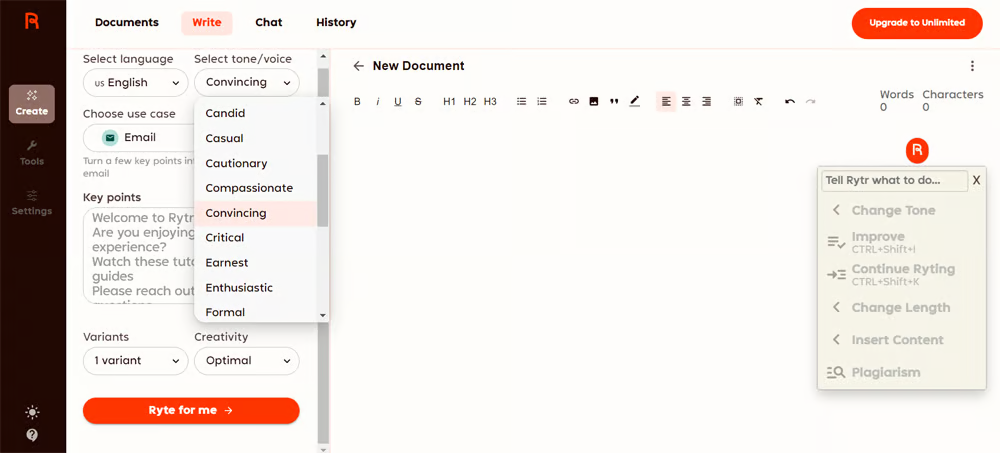This screenshot has height=453, width=1000.
Task: Toggle underline formatting
Action: click(x=398, y=101)
